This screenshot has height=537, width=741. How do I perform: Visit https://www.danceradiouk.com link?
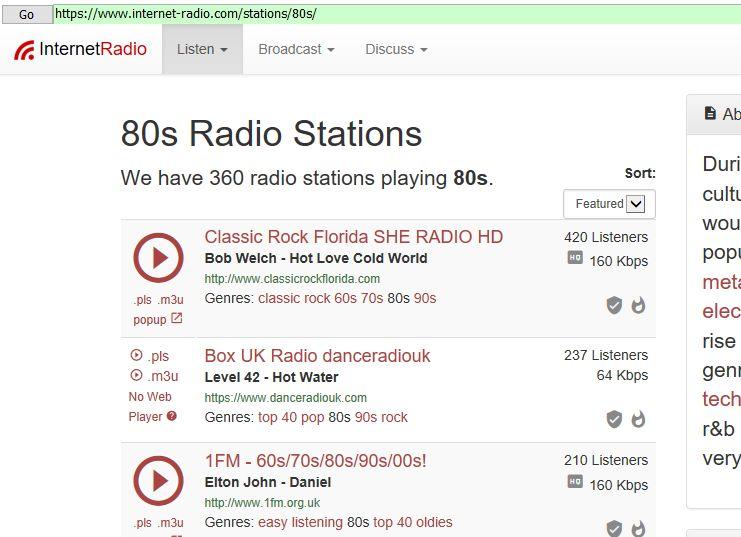[x=285, y=398]
